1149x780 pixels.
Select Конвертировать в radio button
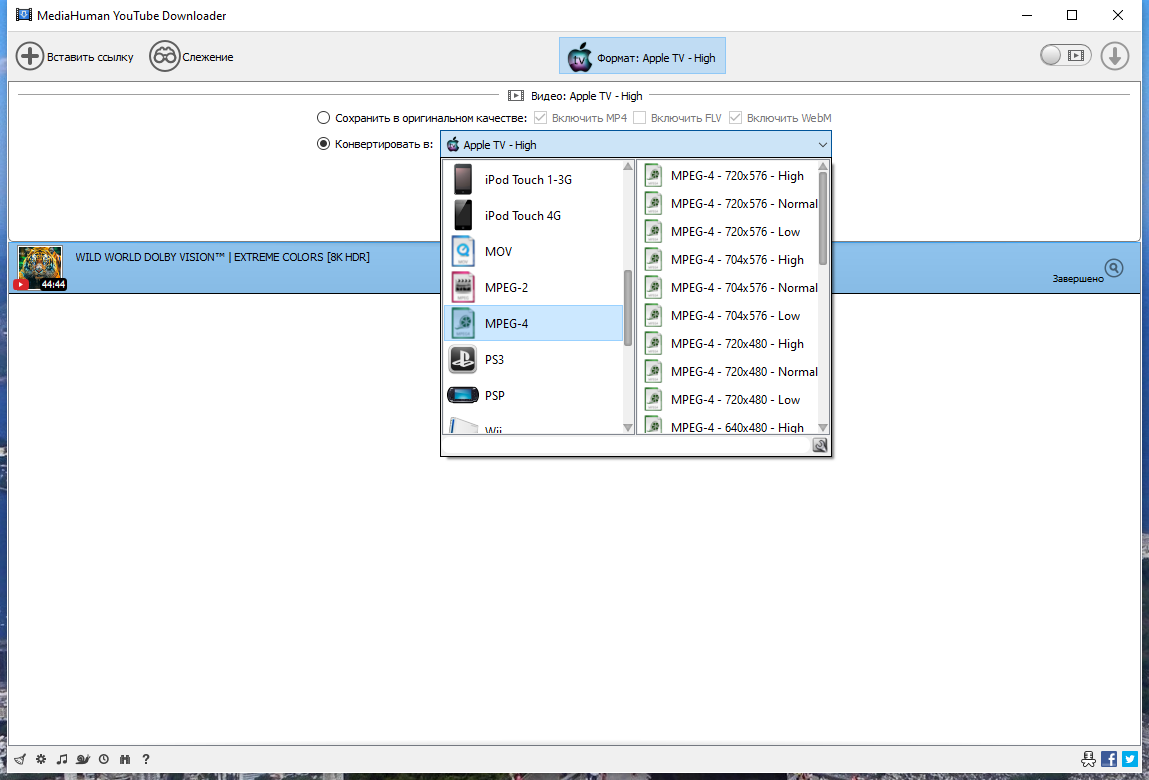click(323, 144)
